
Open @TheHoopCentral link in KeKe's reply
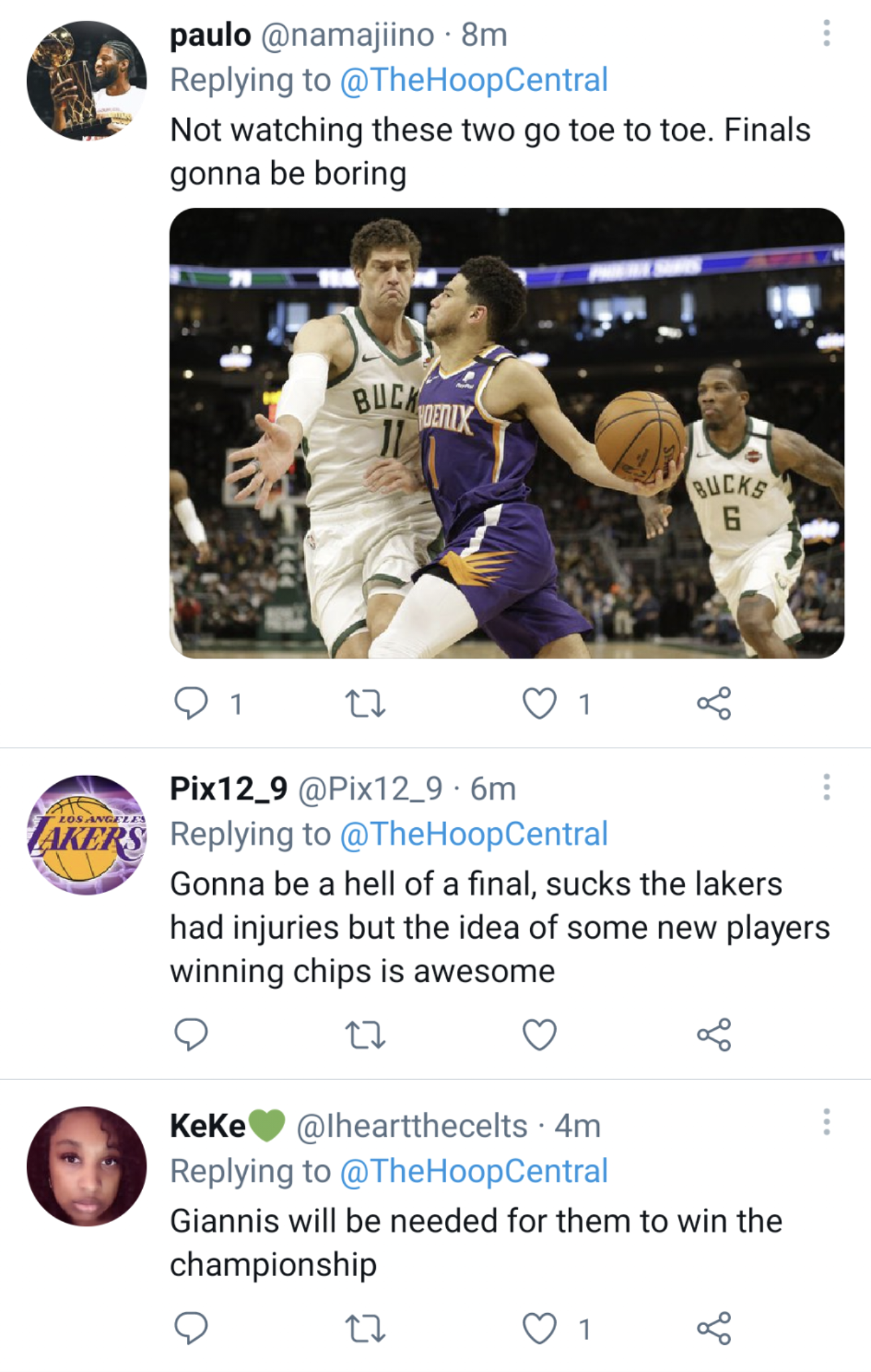coord(474,1171)
